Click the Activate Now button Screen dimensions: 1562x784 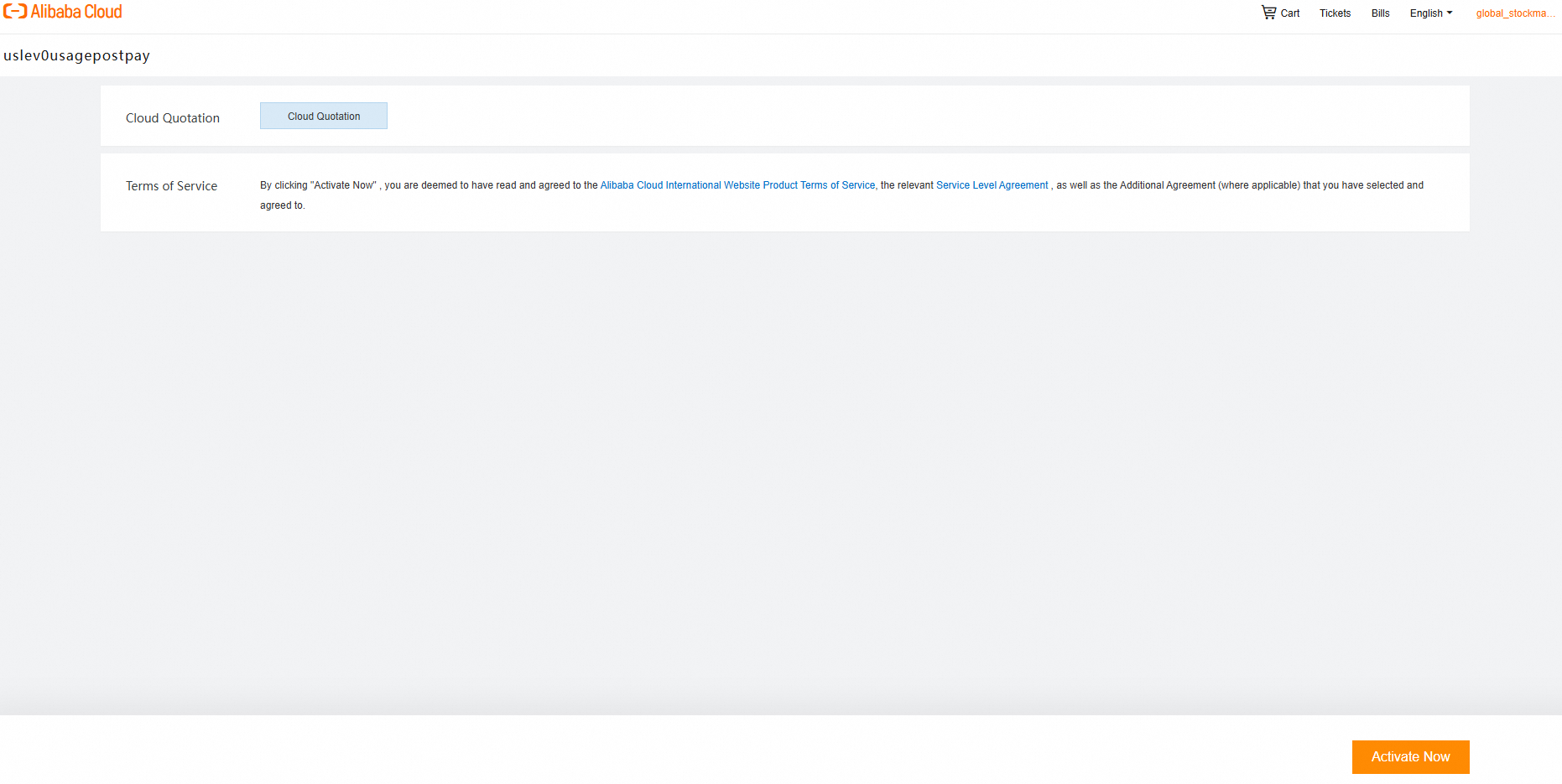[1411, 757]
